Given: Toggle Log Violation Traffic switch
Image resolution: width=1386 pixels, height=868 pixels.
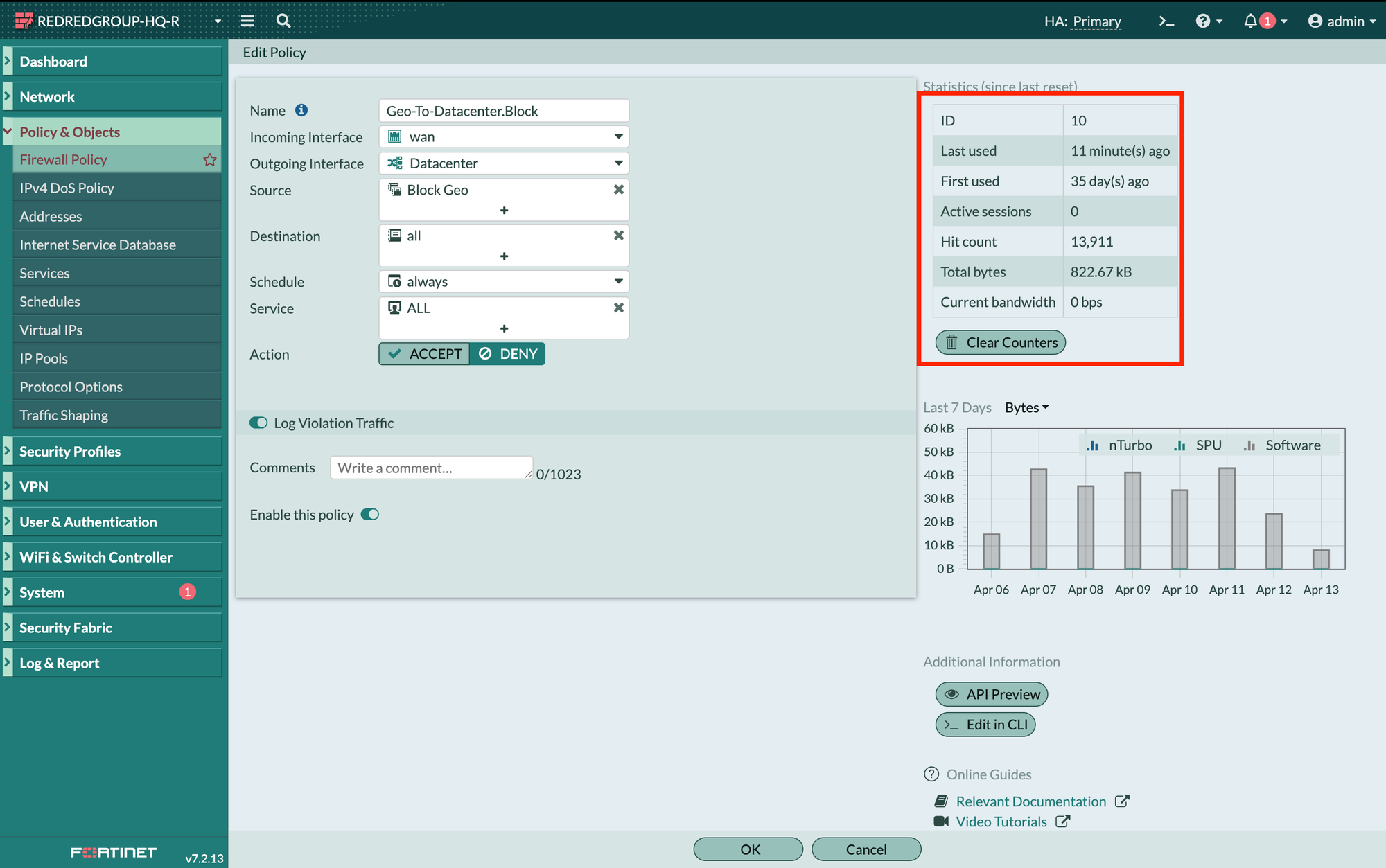Looking at the screenshot, I should [259, 423].
